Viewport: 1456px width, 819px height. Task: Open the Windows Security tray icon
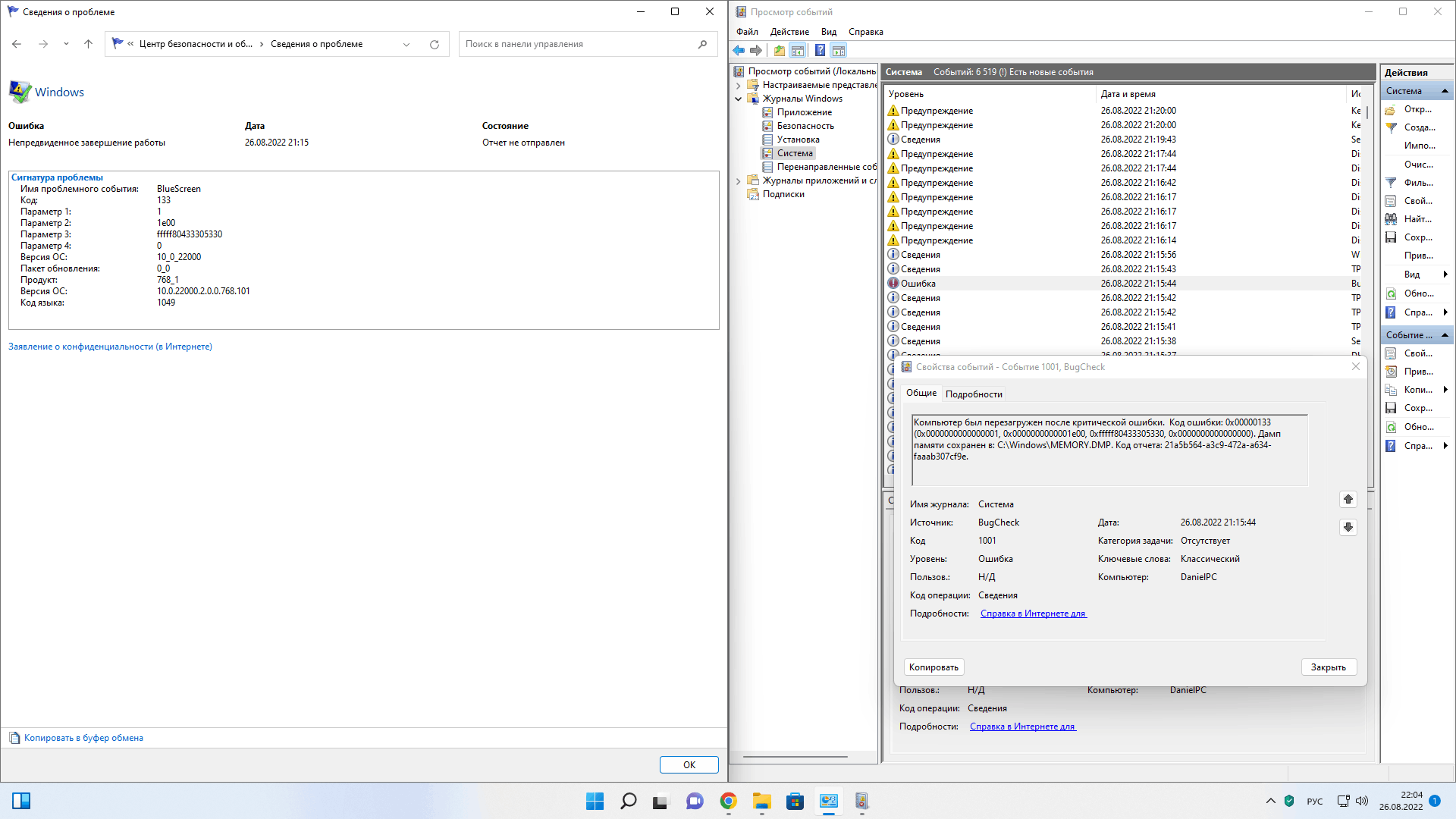pos(1289,801)
